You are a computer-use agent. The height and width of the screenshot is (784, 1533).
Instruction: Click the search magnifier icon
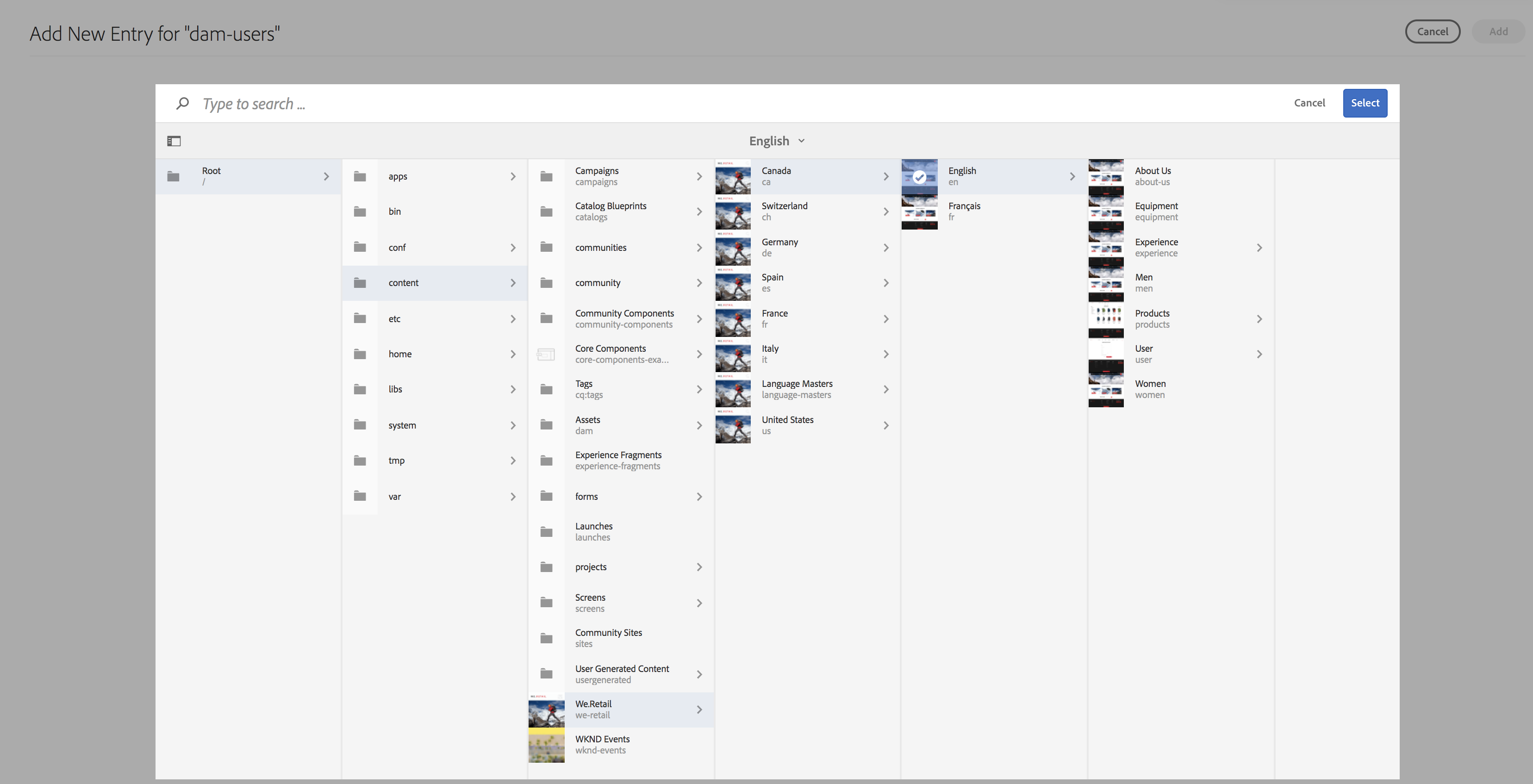[x=183, y=104]
